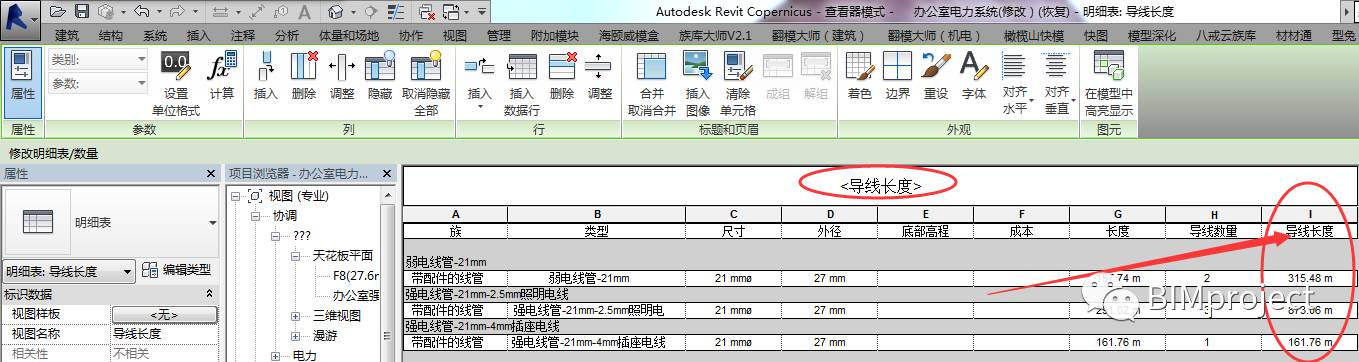Click the 编辑类型 edit type button

tap(177, 270)
